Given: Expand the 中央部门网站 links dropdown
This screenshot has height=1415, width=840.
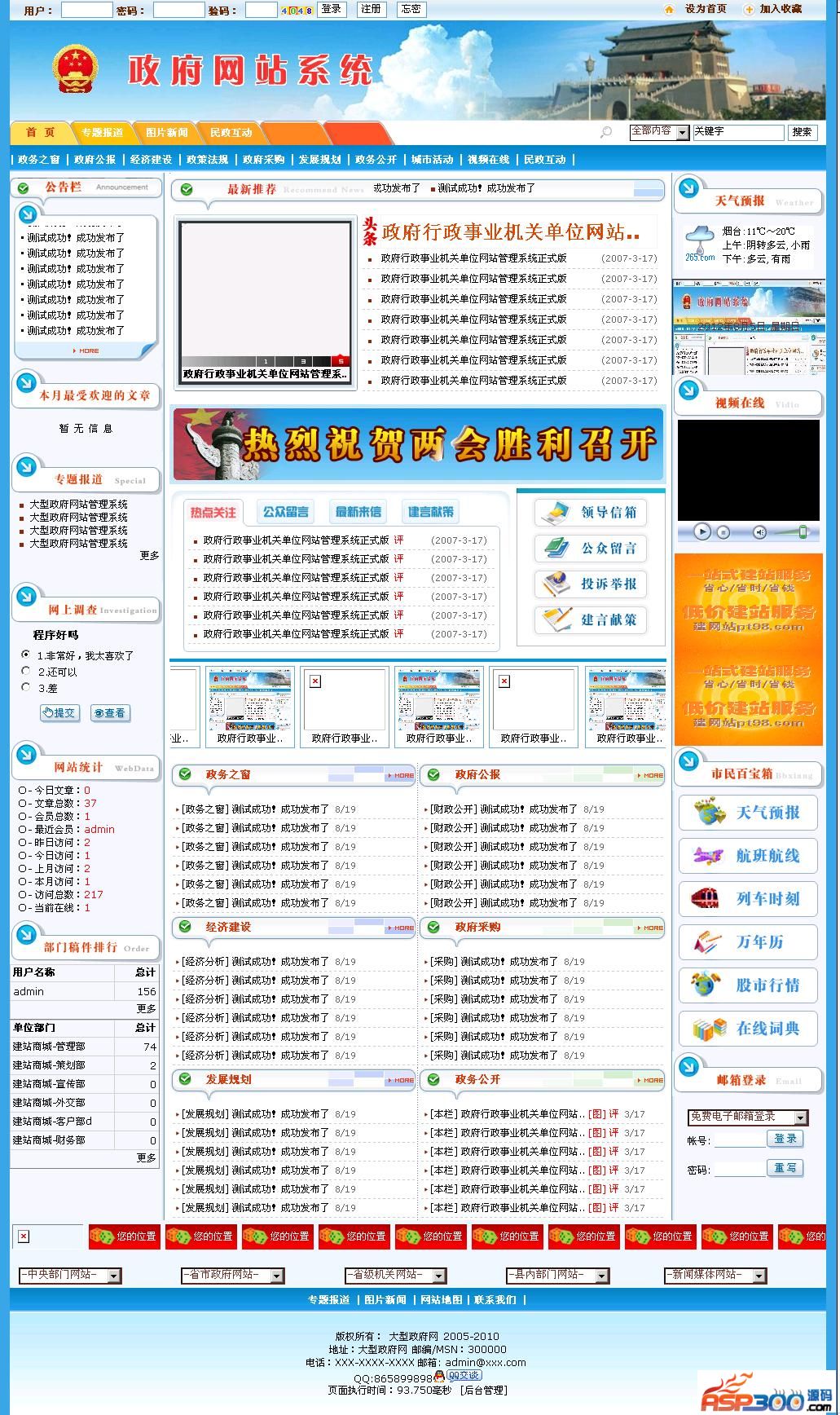Looking at the screenshot, I should click(70, 1275).
